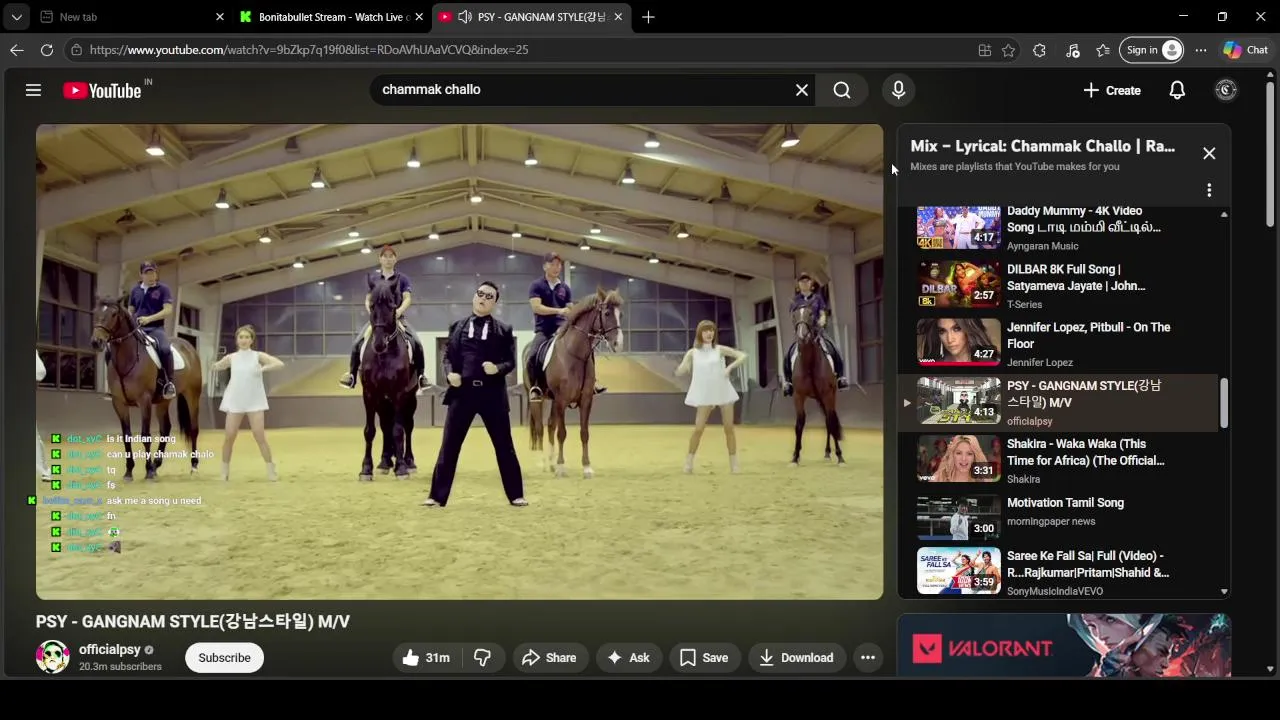View site information icon in address bar

pyautogui.click(x=76, y=50)
